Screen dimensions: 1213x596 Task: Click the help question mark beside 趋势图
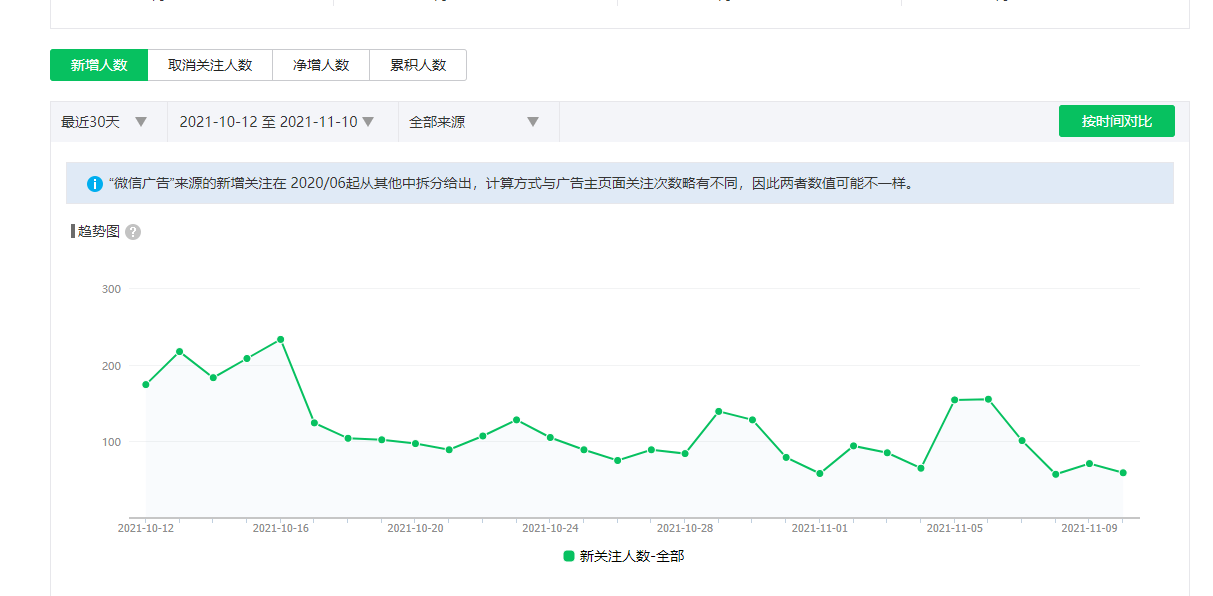click(x=133, y=232)
